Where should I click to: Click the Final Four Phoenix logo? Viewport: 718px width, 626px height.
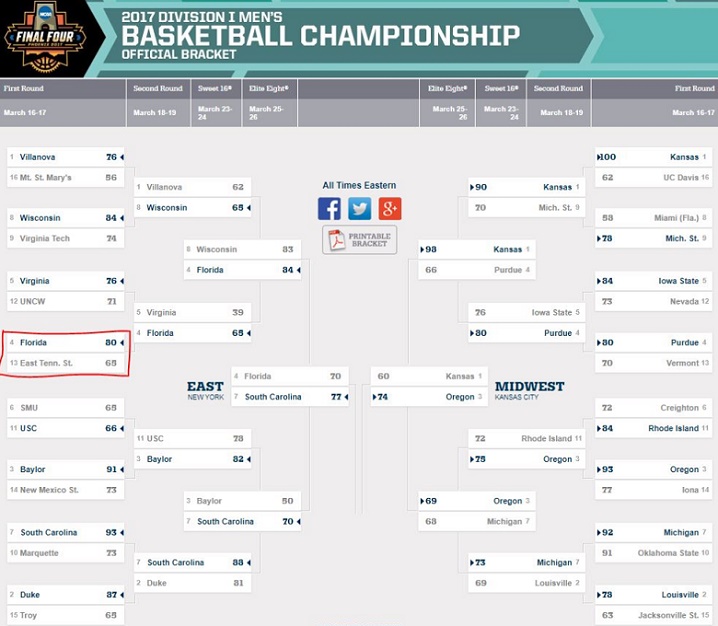44,38
